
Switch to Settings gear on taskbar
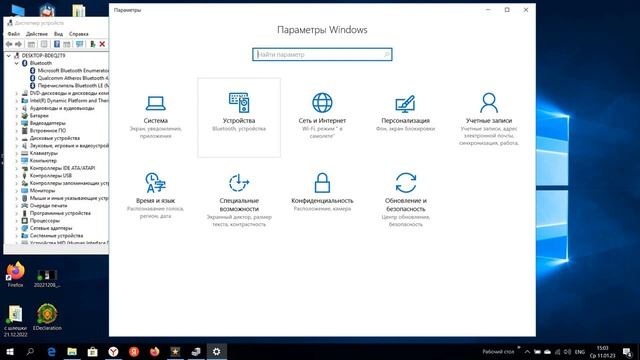[216, 351]
